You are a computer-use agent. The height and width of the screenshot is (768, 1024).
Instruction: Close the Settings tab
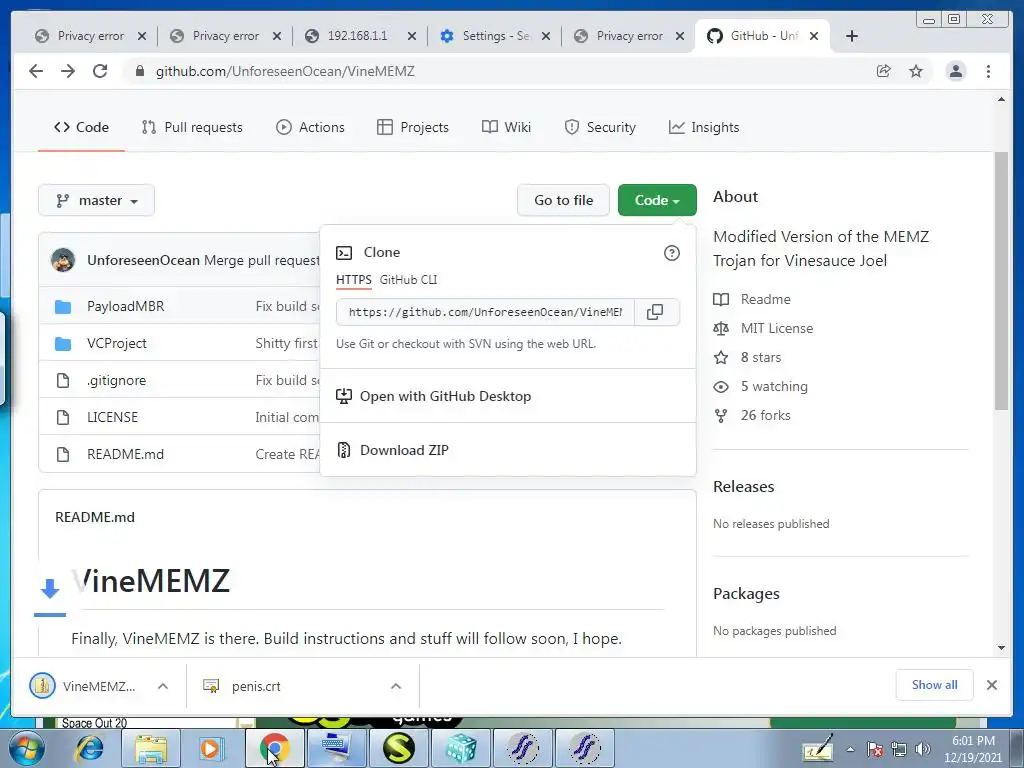[x=546, y=36]
